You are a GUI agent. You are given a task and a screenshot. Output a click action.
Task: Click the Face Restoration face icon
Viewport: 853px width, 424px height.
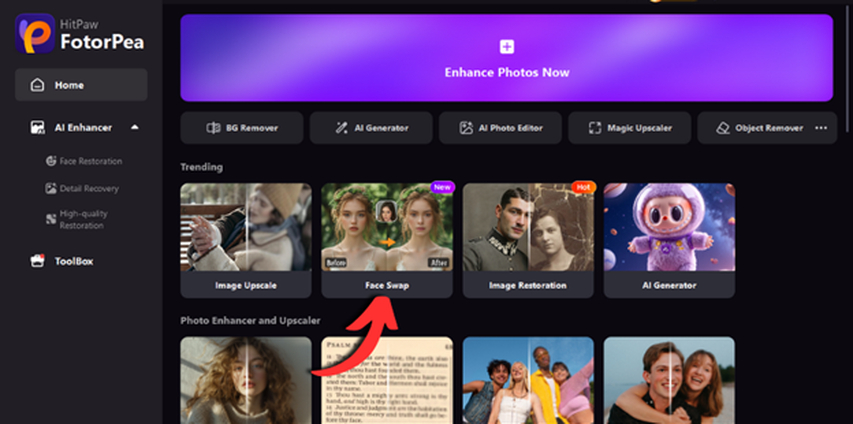click(x=51, y=161)
